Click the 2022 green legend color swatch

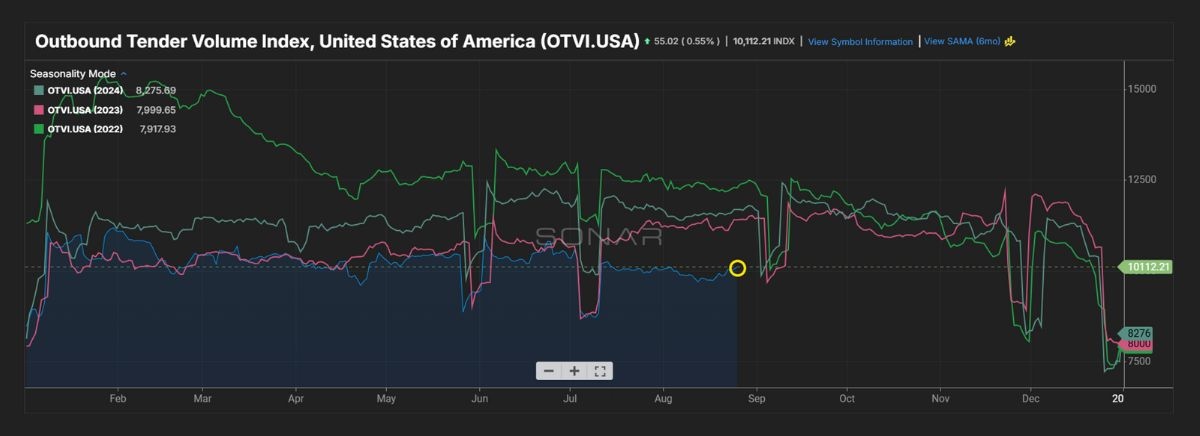pyautogui.click(x=39, y=128)
